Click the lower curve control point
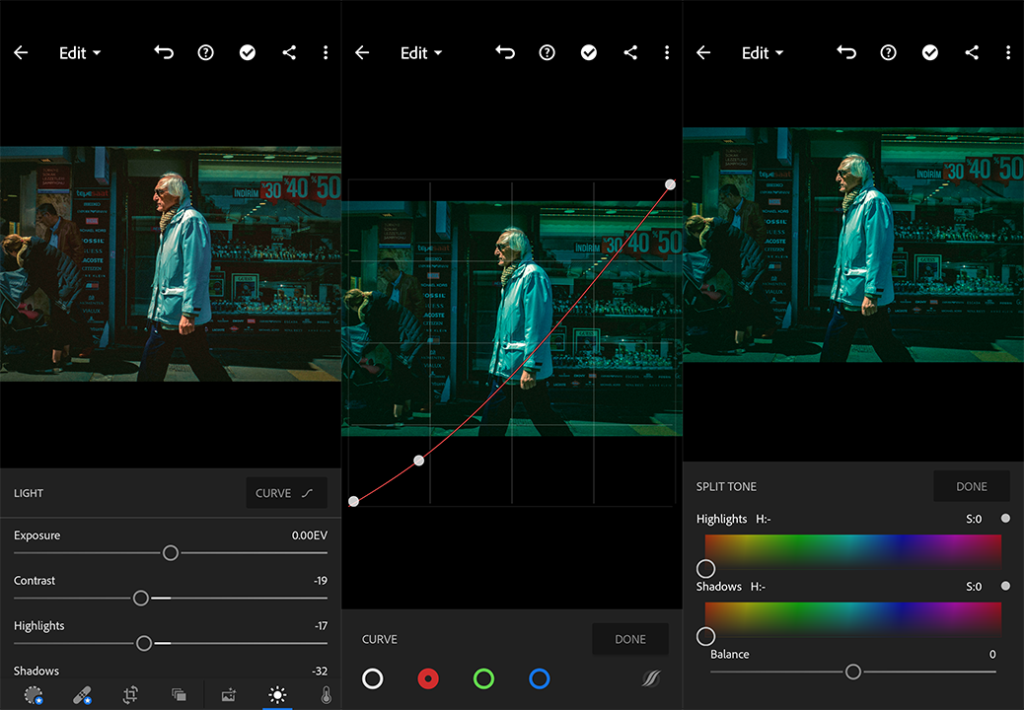The height and width of the screenshot is (710, 1024). click(x=419, y=460)
